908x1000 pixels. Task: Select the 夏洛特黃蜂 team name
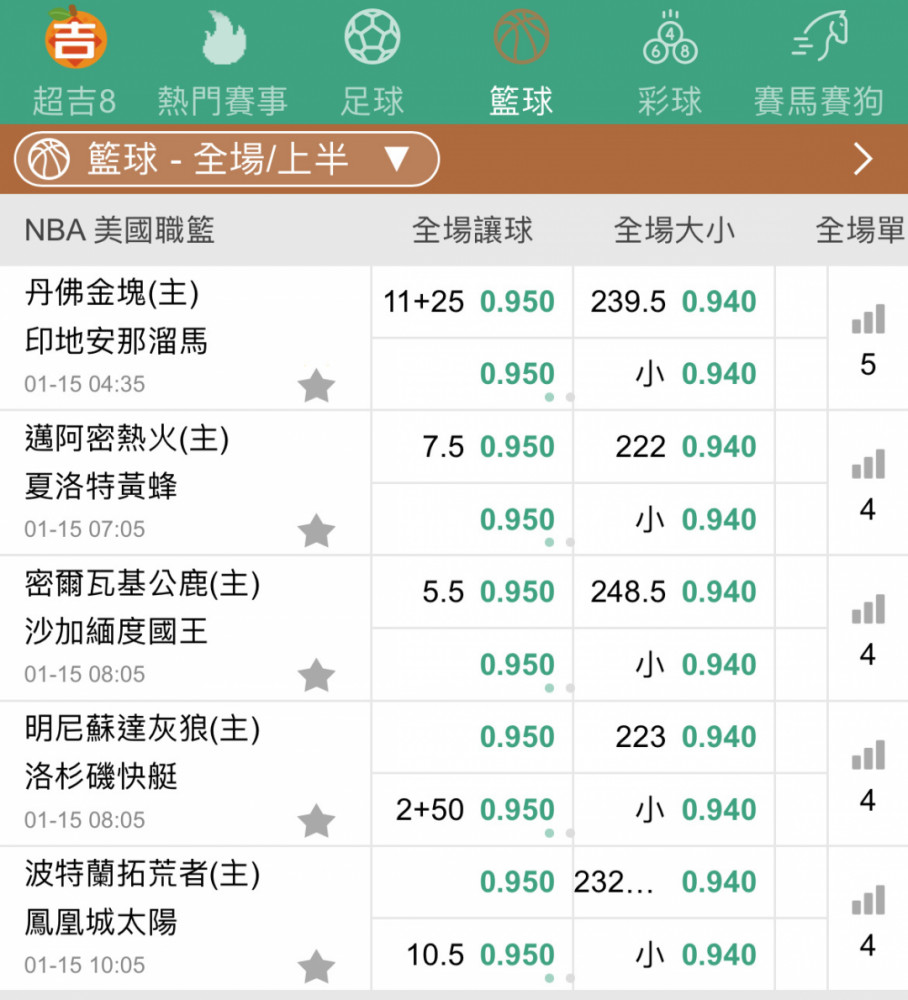101,486
